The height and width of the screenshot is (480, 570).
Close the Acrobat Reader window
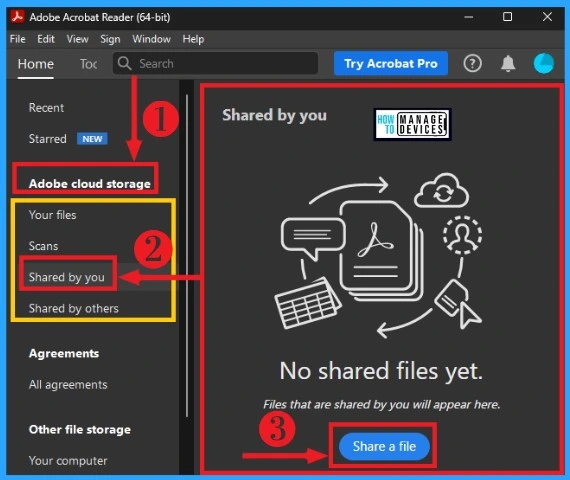coord(547,17)
